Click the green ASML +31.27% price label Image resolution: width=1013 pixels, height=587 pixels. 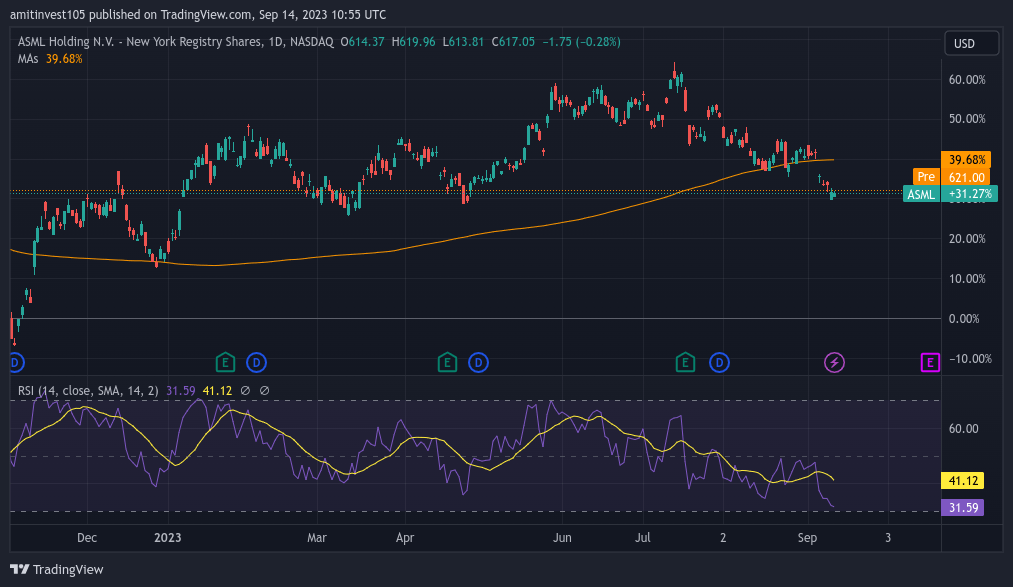950,194
